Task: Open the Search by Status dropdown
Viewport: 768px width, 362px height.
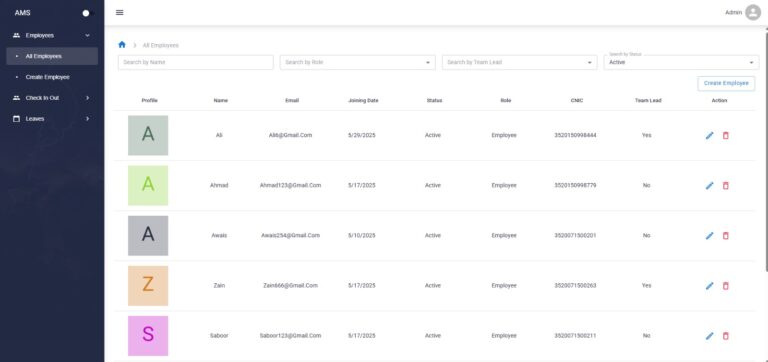Action: click(x=681, y=62)
